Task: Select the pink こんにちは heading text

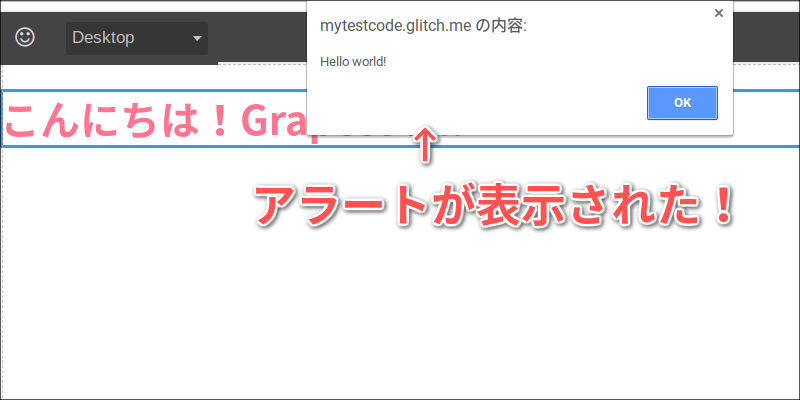Action: pos(156,120)
